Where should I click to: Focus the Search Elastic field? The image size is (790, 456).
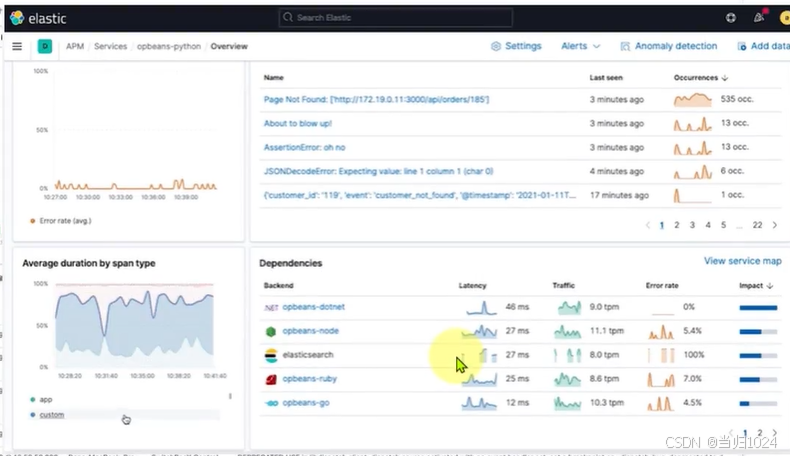(x=396, y=18)
